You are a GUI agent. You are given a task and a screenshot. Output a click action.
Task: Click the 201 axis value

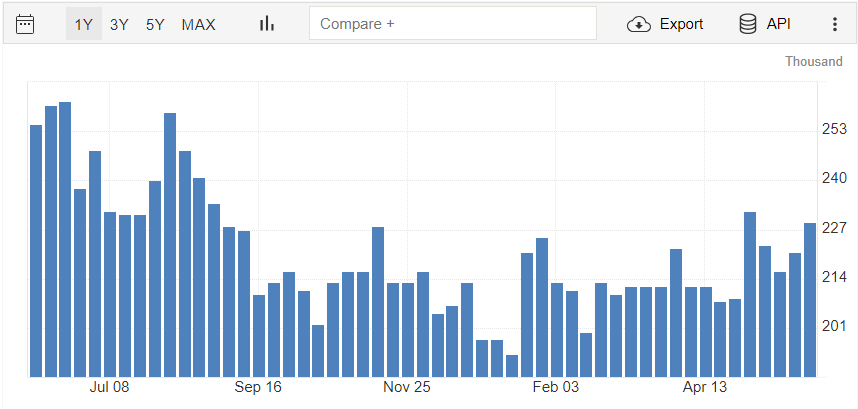click(834, 327)
